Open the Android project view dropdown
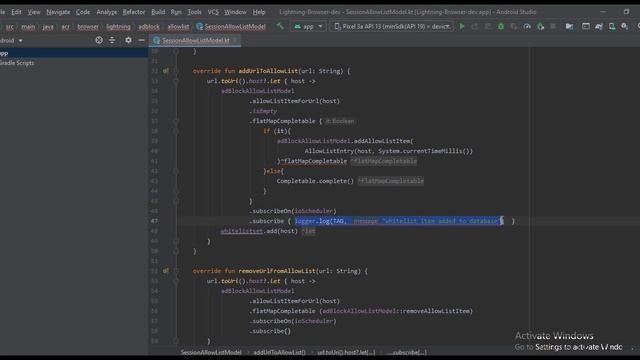Viewport: 640px width, 360px height. coord(11,40)
